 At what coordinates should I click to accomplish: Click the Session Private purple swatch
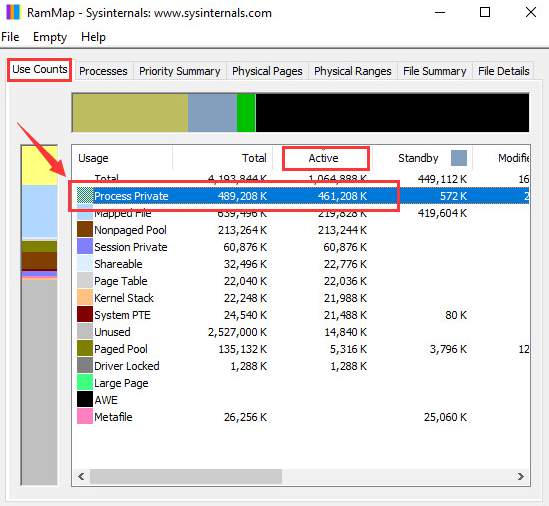pos(85,247)
